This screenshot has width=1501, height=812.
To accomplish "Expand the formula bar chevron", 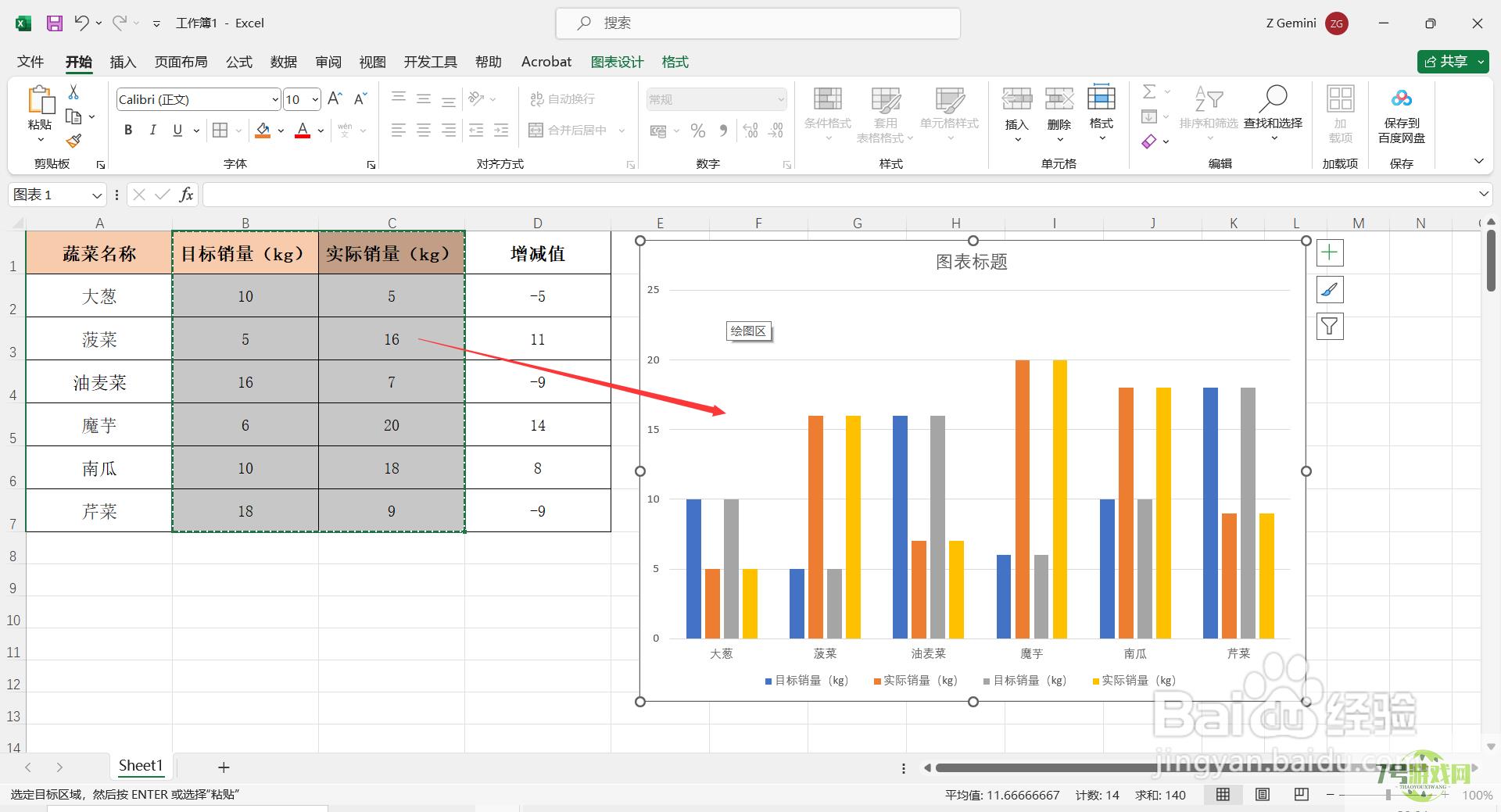I will pyautogui.click(x=1483, y=194).
